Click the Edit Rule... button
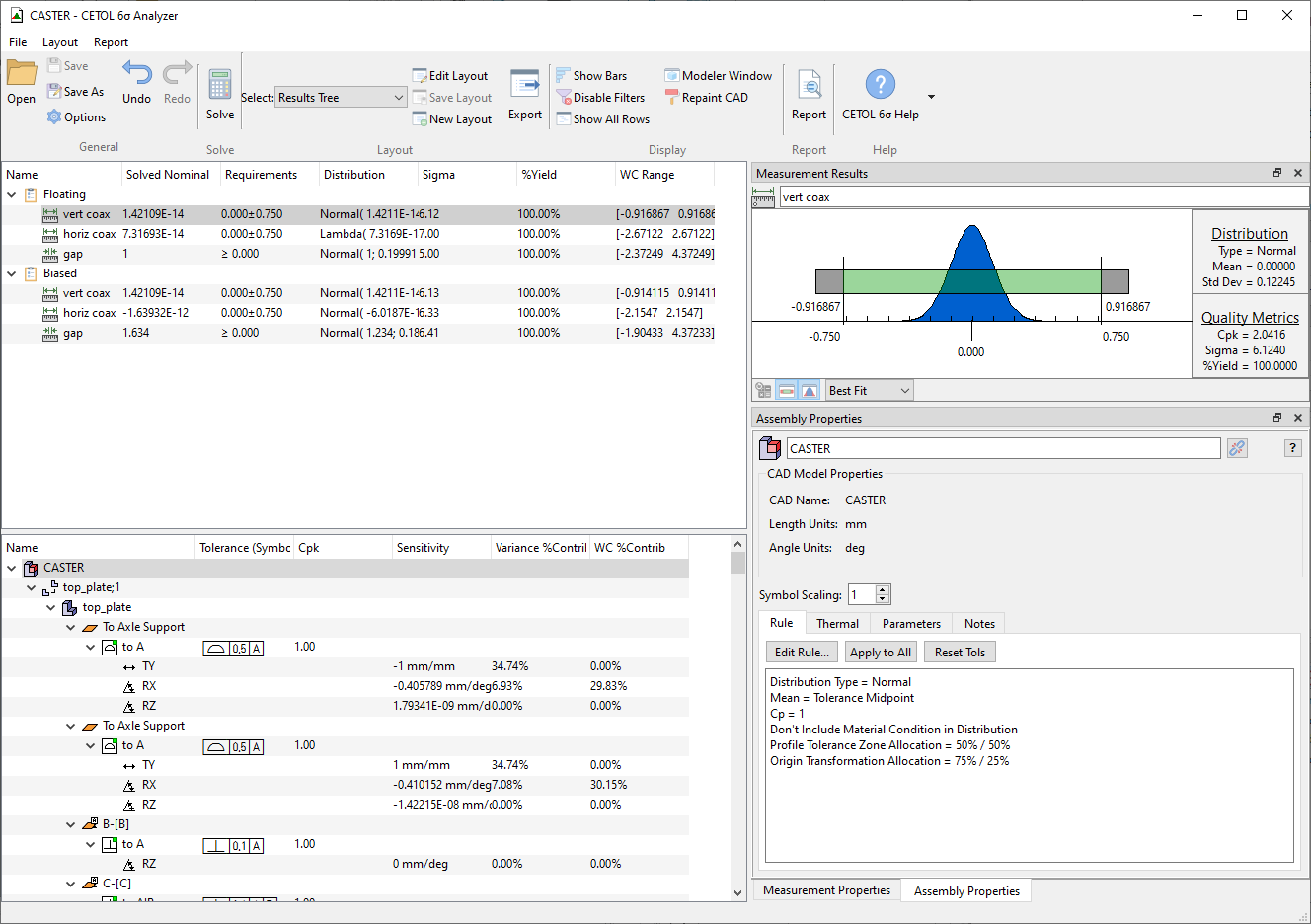The height and width of the screenshot is (924, 1311). [x=802, y=653]
